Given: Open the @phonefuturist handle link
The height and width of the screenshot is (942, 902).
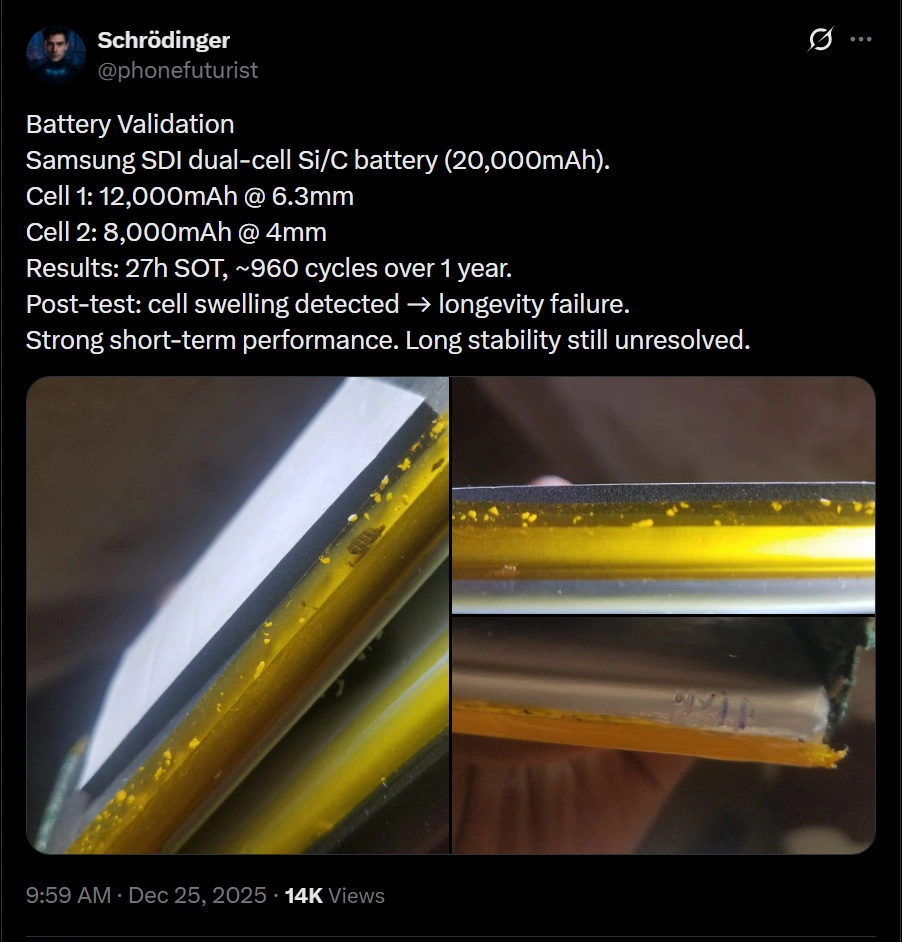Looking at the screenshot, I should pyautogui.click(x=178, y=70).
